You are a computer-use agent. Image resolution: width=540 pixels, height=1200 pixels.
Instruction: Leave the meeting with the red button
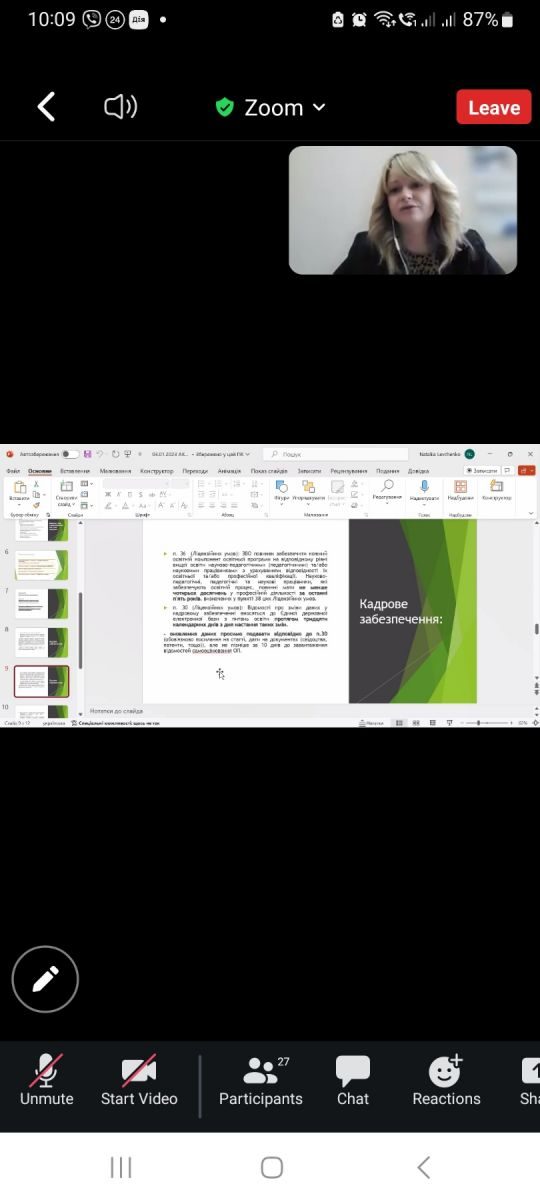[494, 107]
